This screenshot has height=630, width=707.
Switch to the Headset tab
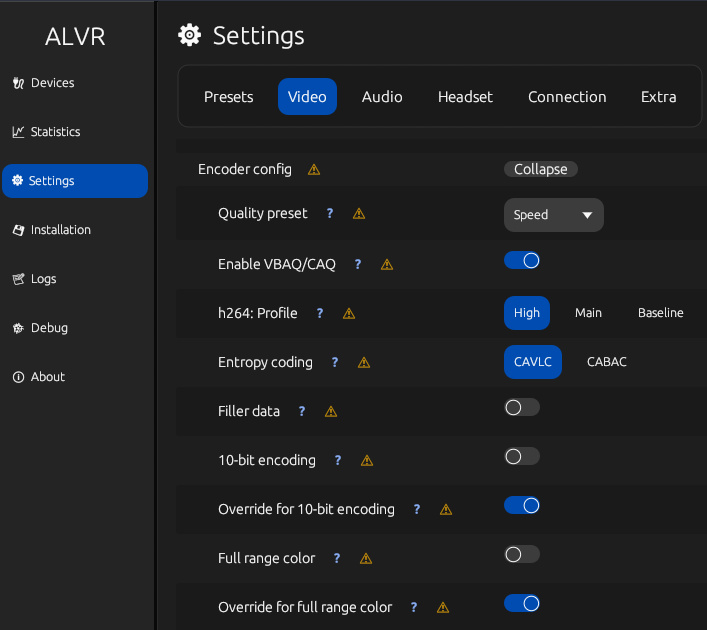click(x=465, y=97)
